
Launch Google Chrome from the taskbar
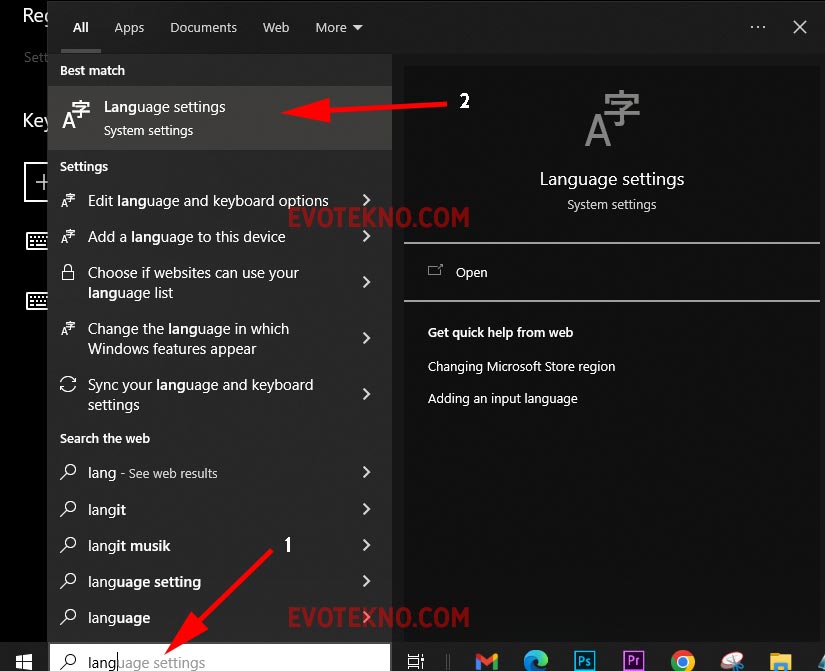pyautogui.click(x=683, y=660)
